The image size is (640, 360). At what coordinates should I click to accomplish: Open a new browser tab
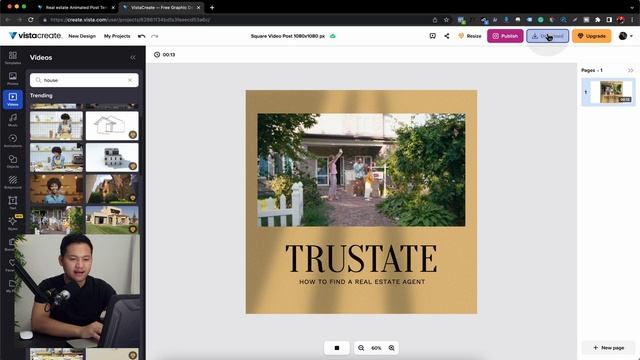click(212, 7)
